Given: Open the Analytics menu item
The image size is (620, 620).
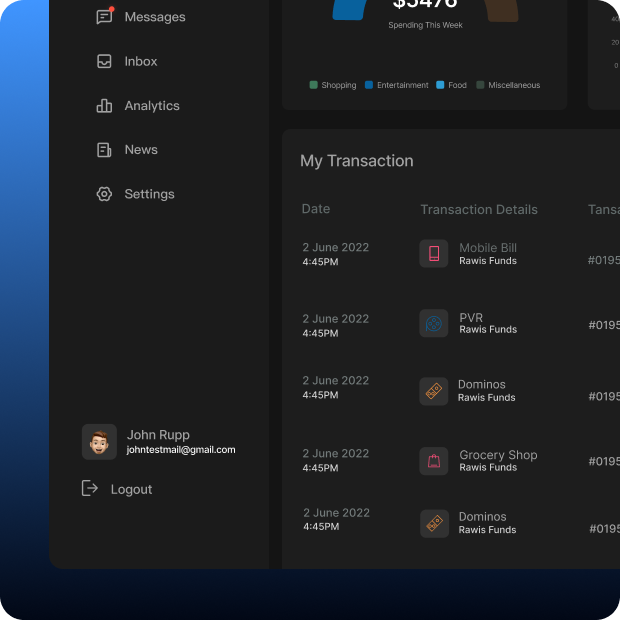Looking at the screenshot, I should click(x=151, y=106).
